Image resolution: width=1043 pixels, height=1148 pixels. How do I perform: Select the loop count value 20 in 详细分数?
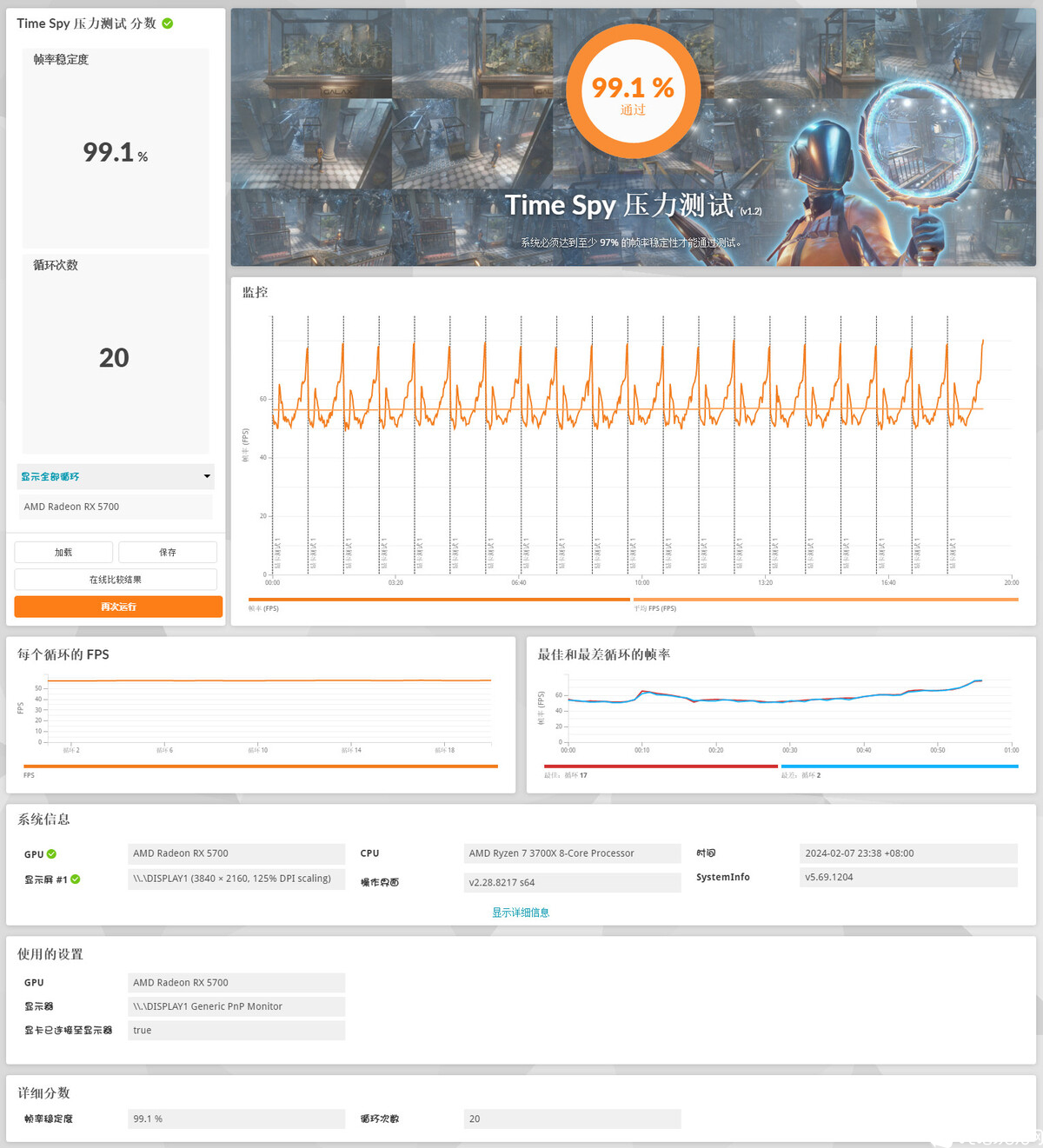(x=572, y=1119)
